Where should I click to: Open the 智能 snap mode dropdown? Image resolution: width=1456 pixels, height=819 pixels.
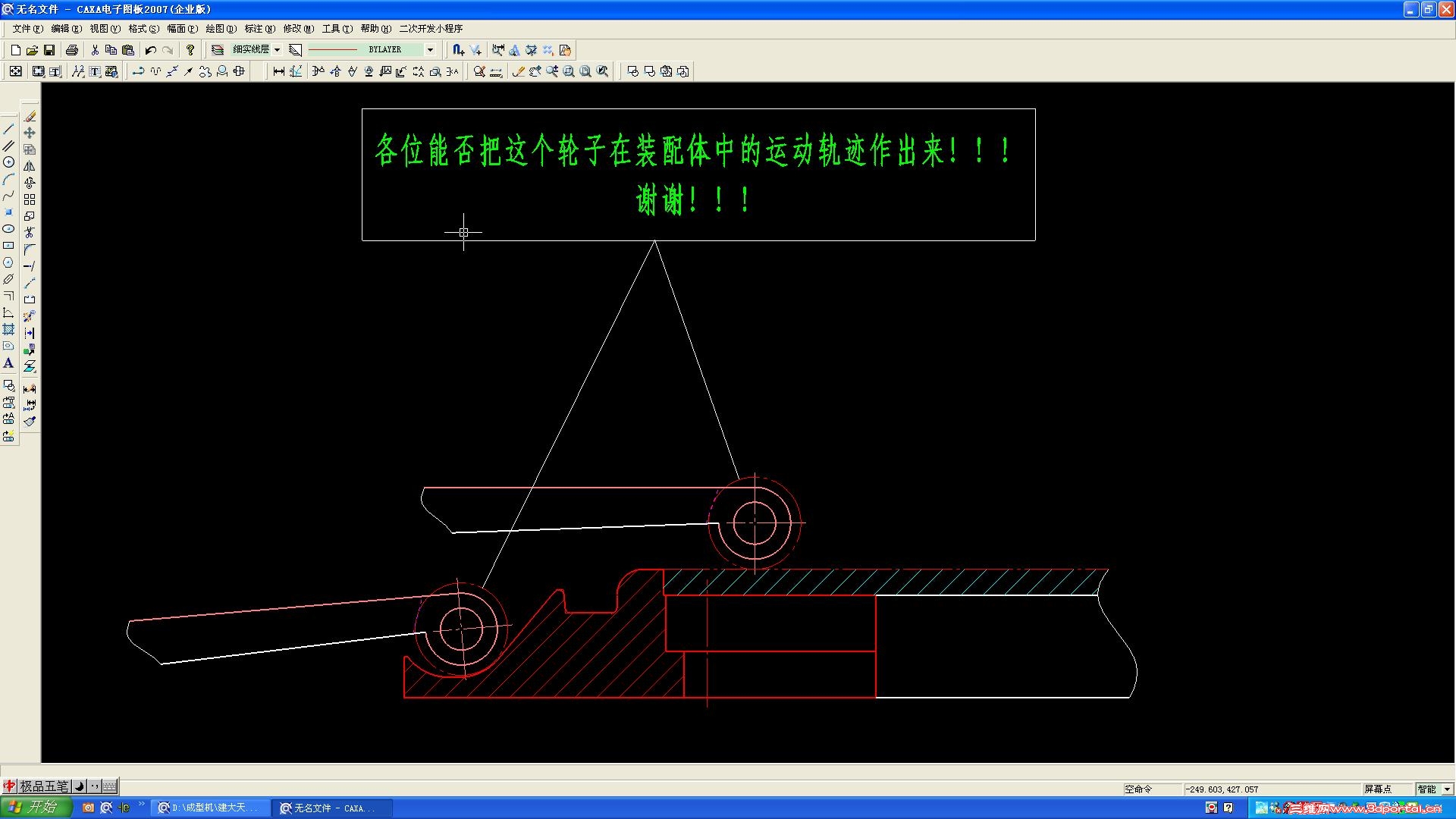[1447, 789]
